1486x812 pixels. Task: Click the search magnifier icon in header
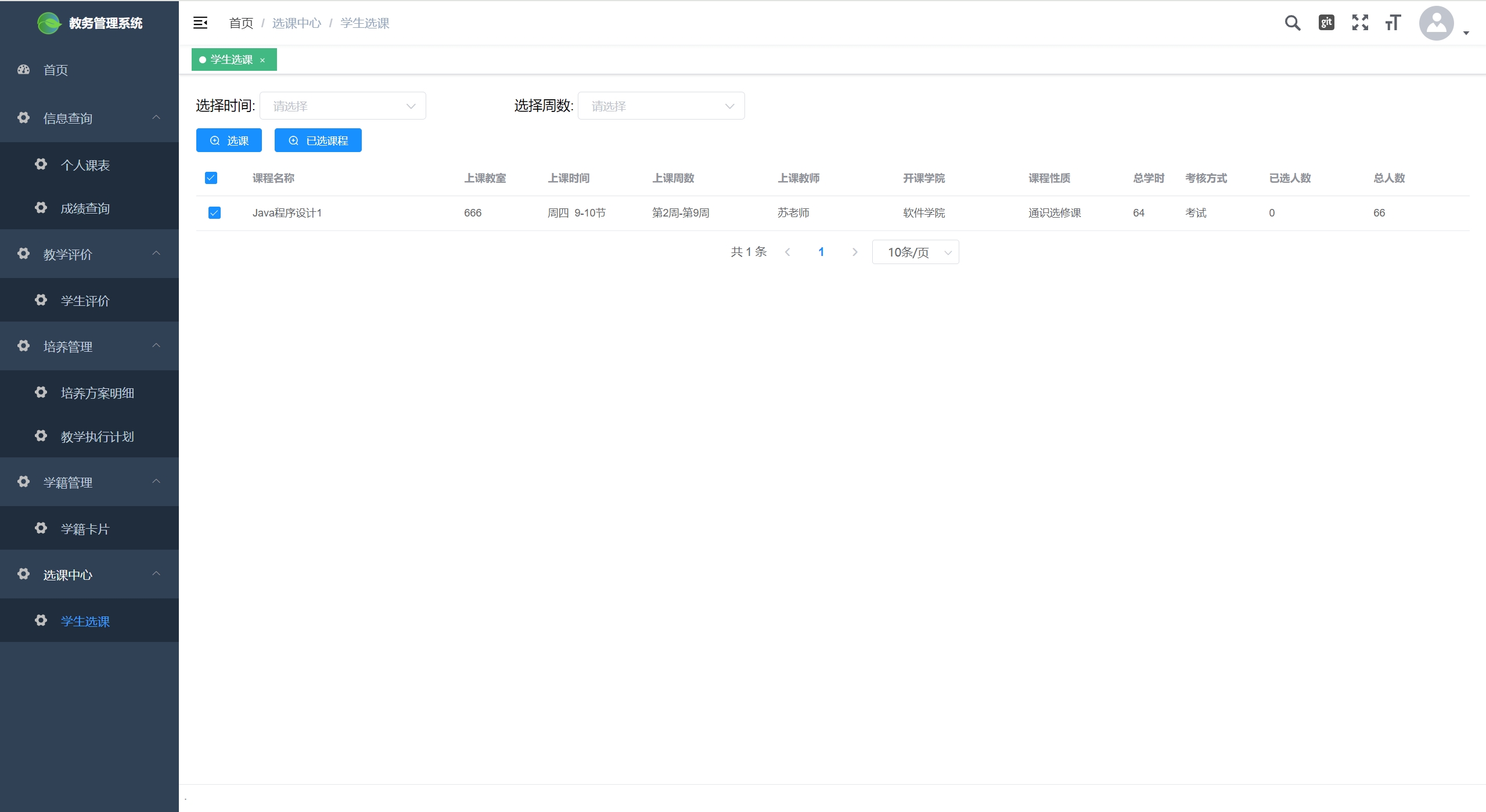(1292, 23)
